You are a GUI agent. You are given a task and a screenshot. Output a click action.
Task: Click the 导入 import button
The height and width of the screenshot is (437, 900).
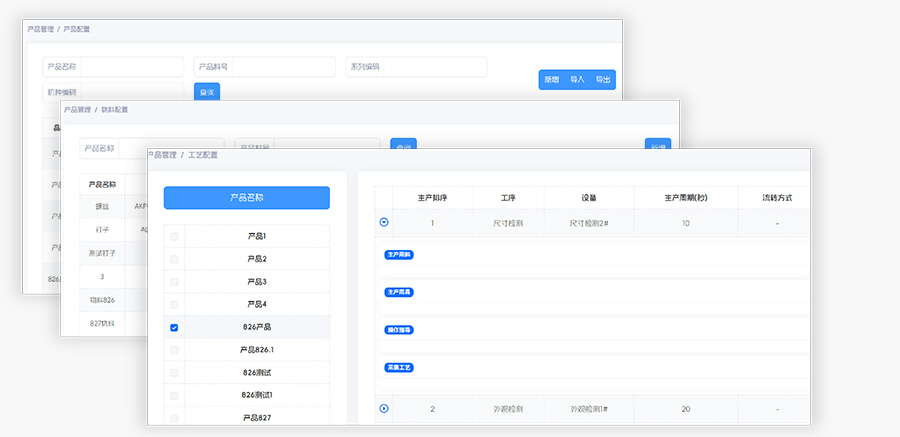tap(577, 79)
